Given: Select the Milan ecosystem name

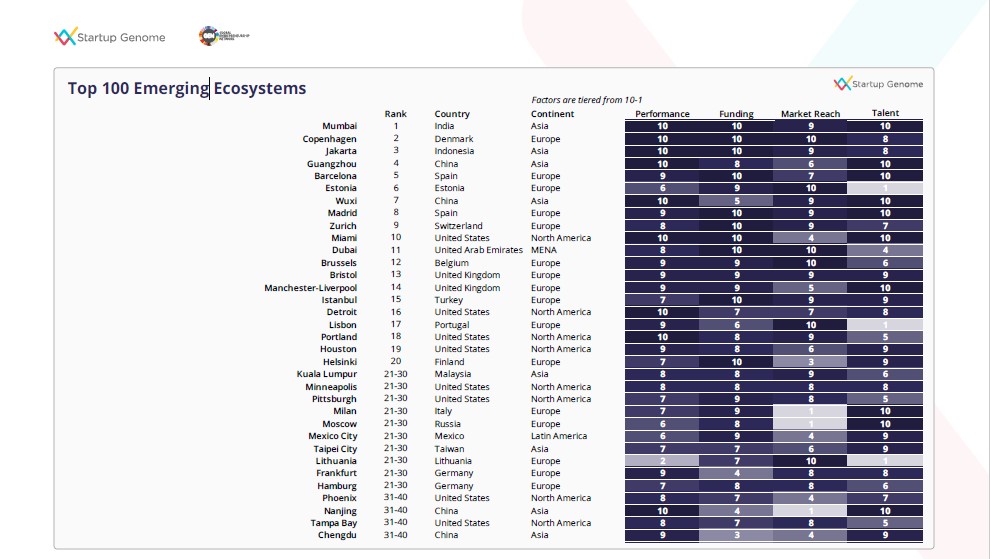Looking at the screenshot, I should [345, 411].
